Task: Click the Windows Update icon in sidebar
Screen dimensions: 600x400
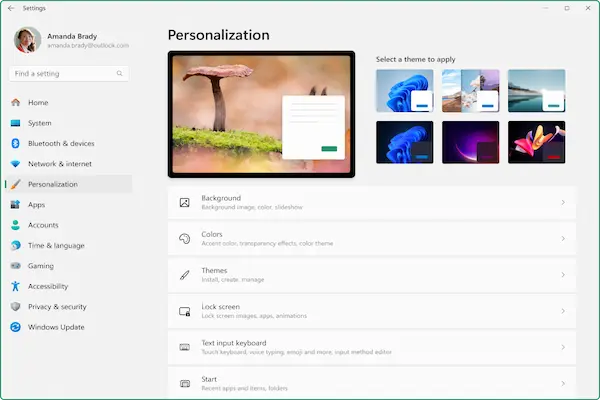Action: pyautogui.click(x=15, y=327)
